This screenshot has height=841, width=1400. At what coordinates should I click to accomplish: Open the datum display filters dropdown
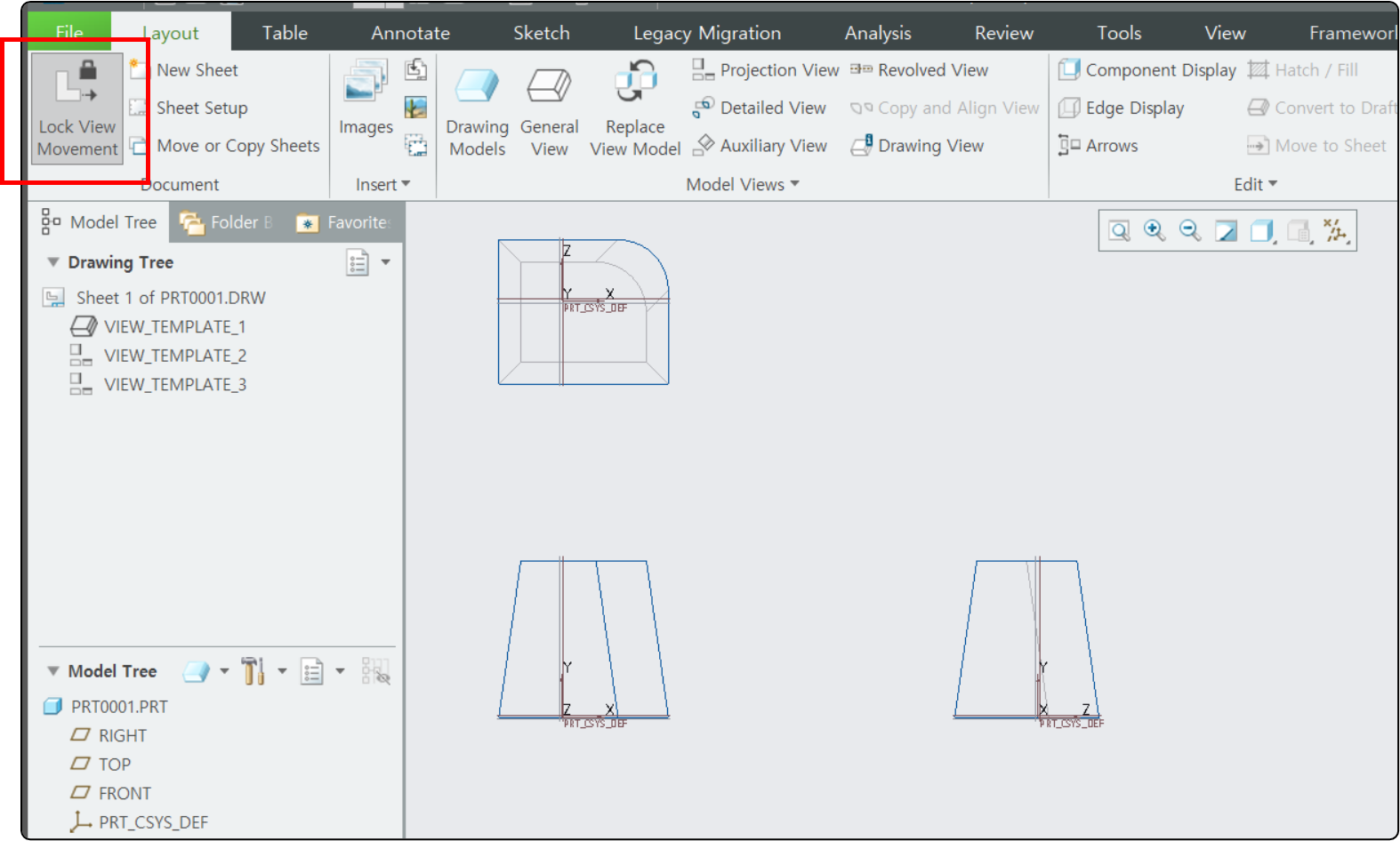(1335, 231)
